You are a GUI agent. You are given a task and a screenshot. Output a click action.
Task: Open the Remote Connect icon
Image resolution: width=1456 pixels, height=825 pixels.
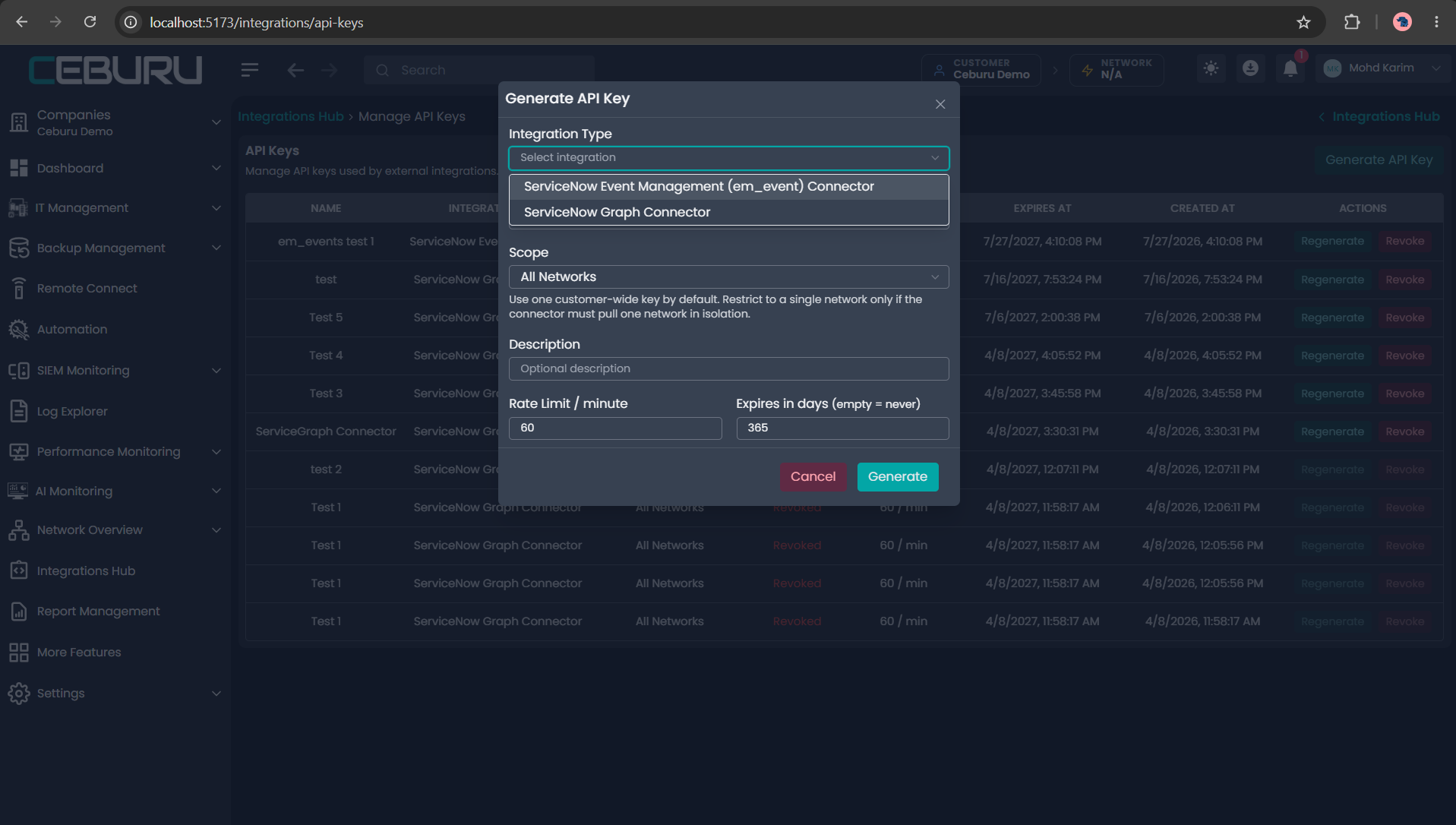click(x=19, y=289)
